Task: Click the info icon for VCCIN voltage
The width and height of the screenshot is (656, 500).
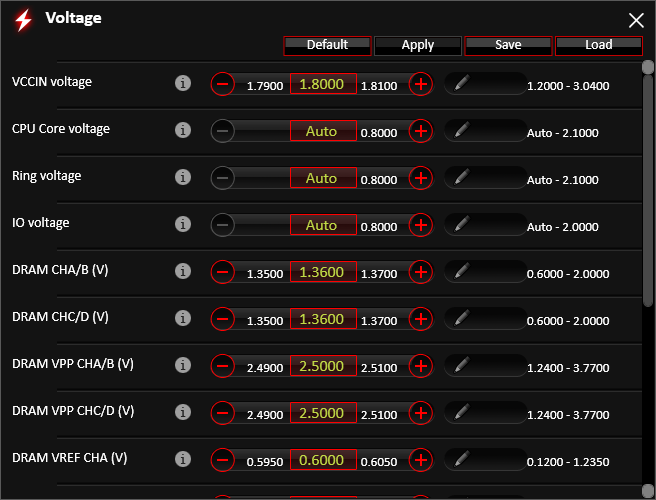Action: (182, 84)
